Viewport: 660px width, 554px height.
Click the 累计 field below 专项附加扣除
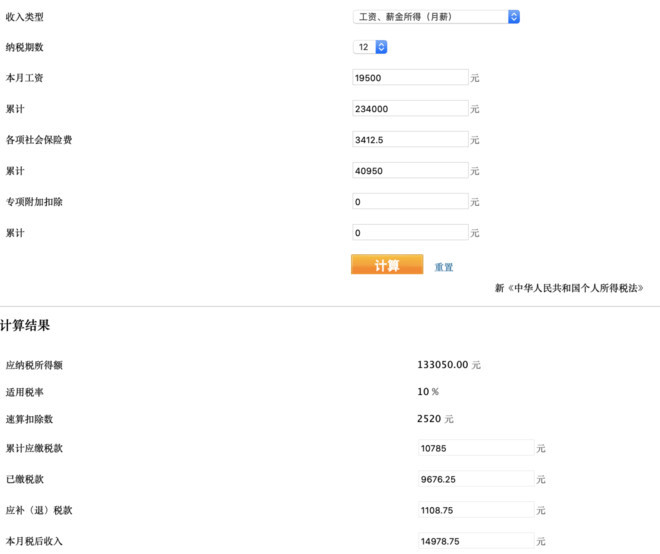coord(410,232)
